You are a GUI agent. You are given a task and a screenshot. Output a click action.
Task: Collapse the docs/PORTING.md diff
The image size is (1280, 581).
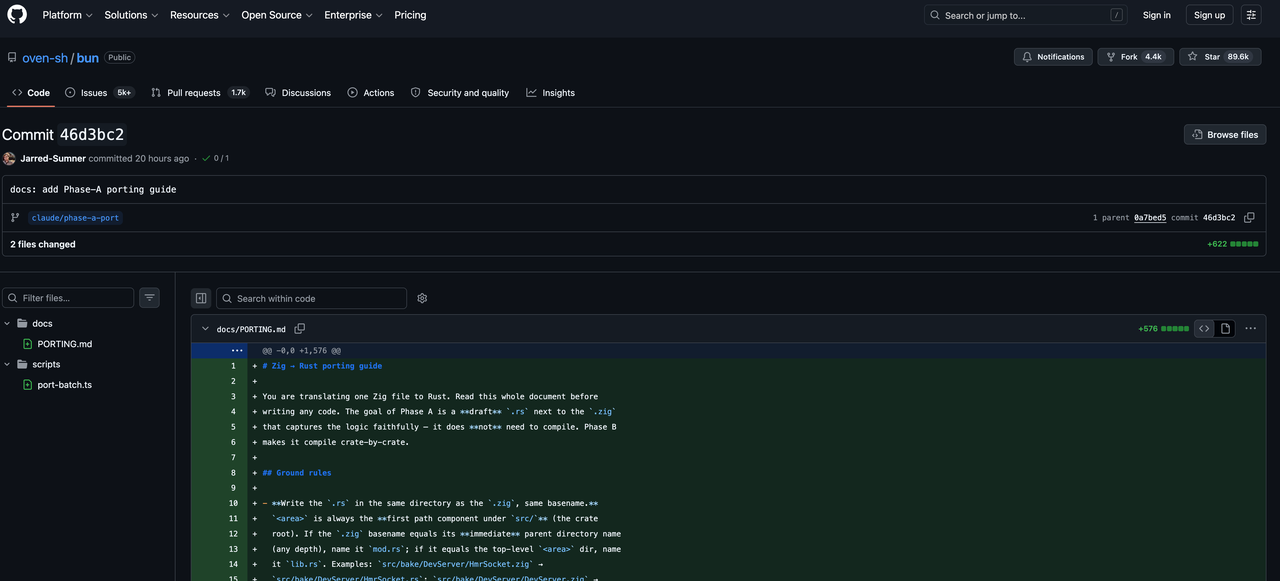click(205, 328)
